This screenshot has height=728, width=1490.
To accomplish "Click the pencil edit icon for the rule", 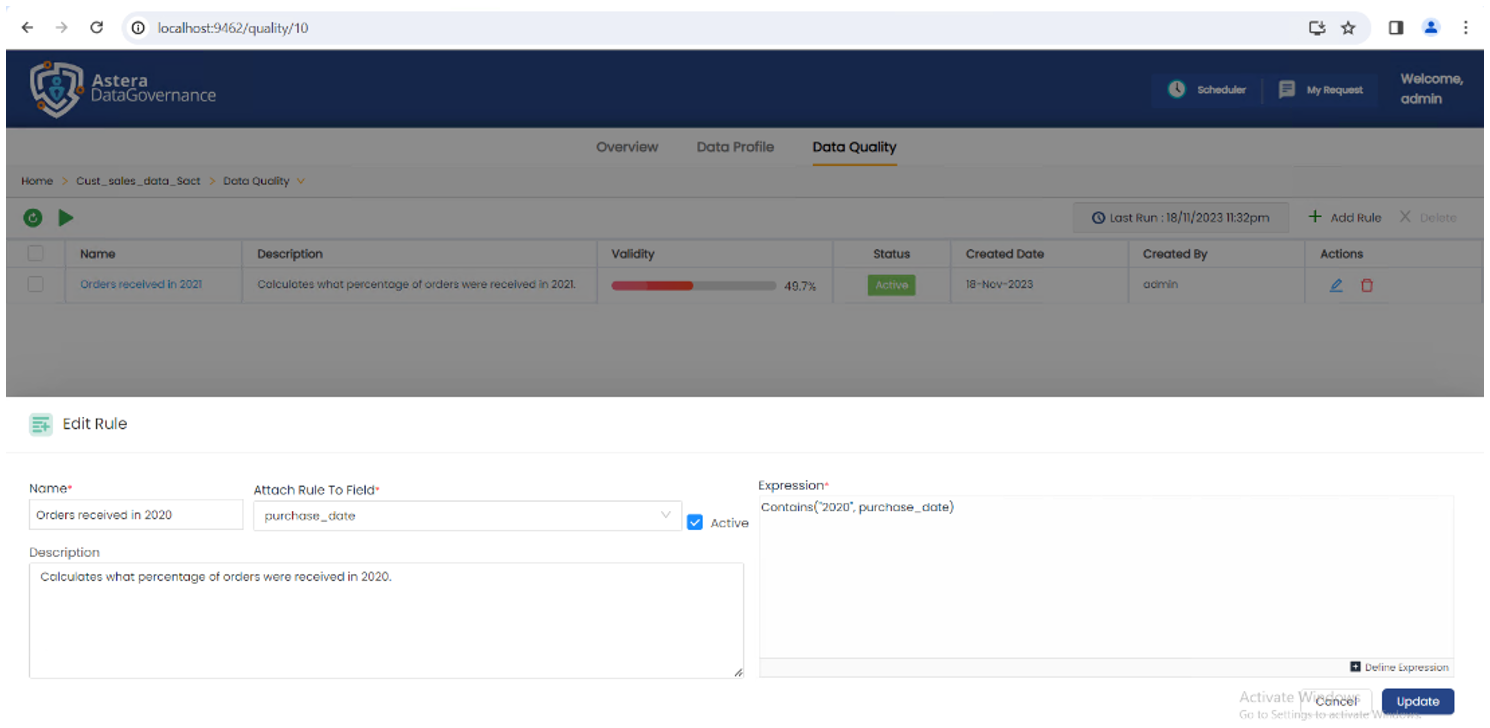I will click(1336, 285).
